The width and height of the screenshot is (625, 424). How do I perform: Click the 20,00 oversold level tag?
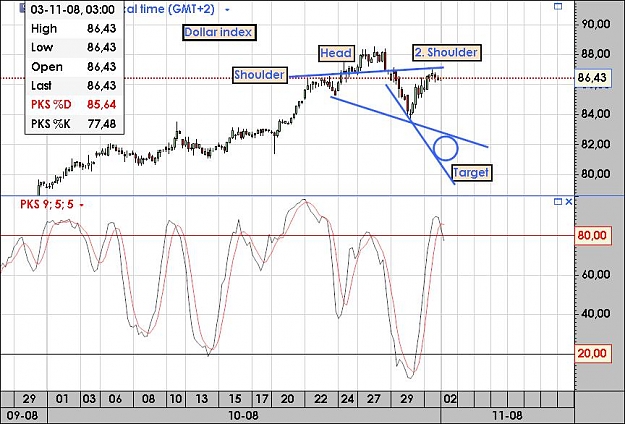[592, 353]
